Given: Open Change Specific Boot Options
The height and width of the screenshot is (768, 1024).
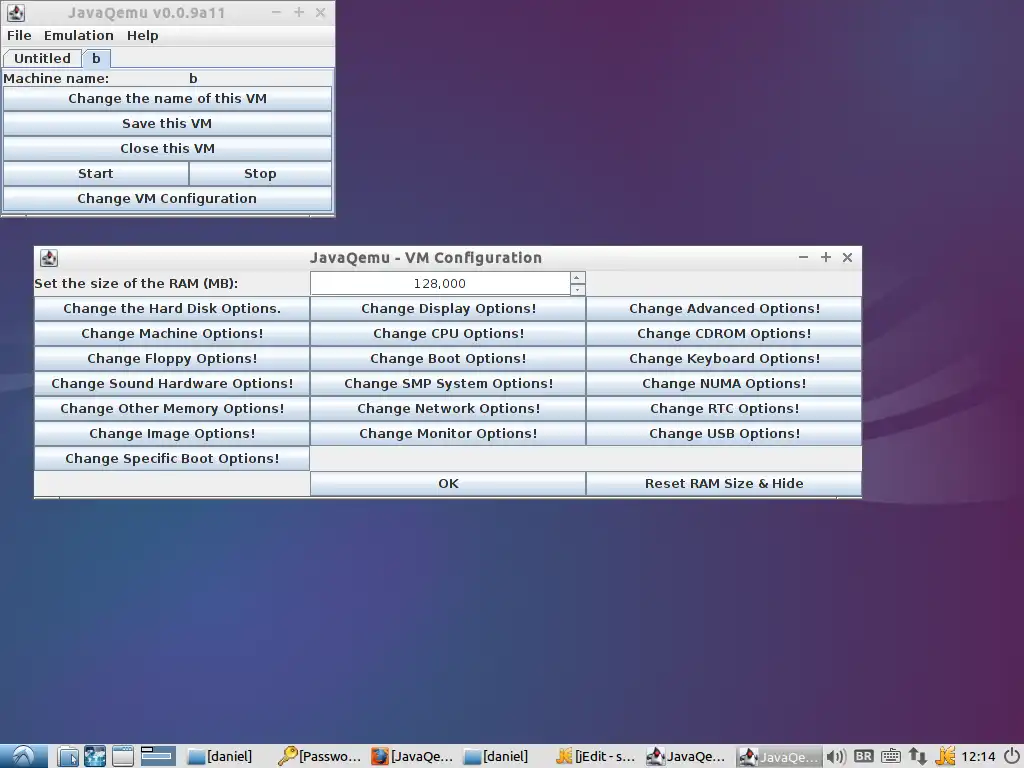Looking at the screenshot, I should [x=172, y=458].
